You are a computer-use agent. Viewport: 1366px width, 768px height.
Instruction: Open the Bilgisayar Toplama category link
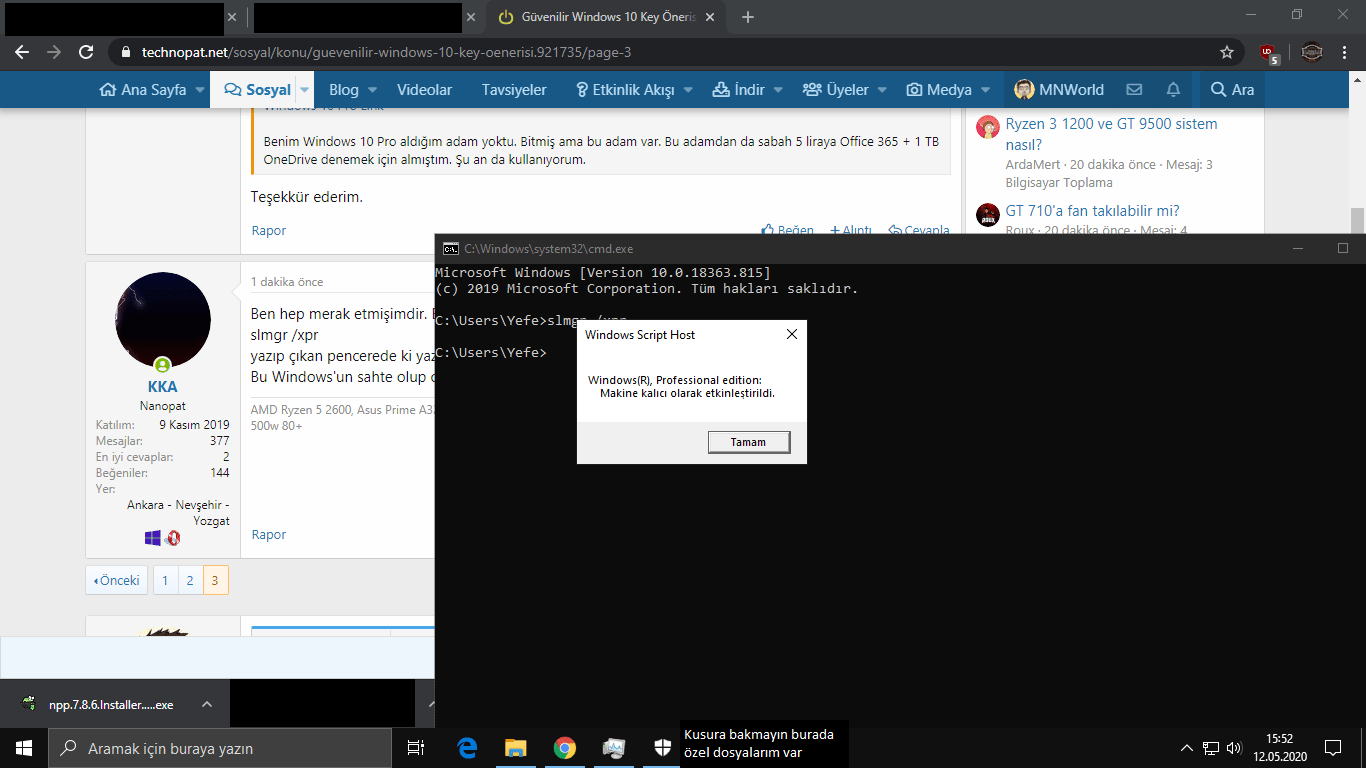(x=1058, y=182)
